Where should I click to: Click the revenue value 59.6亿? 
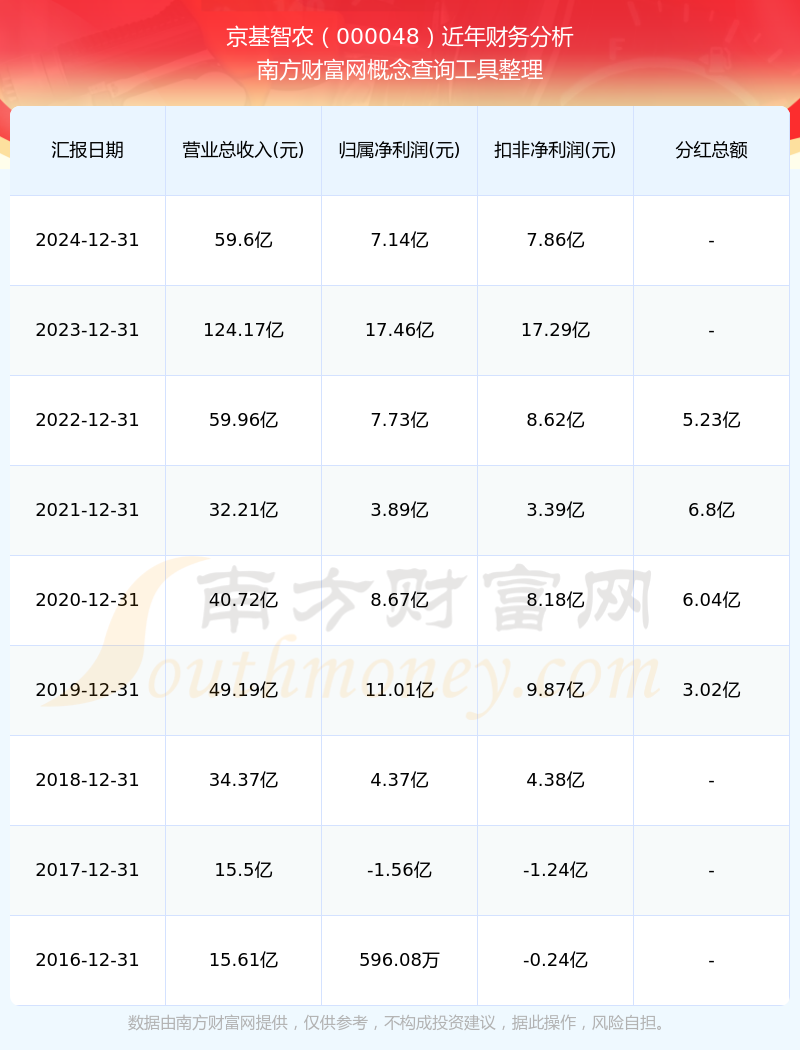(244, 240)
